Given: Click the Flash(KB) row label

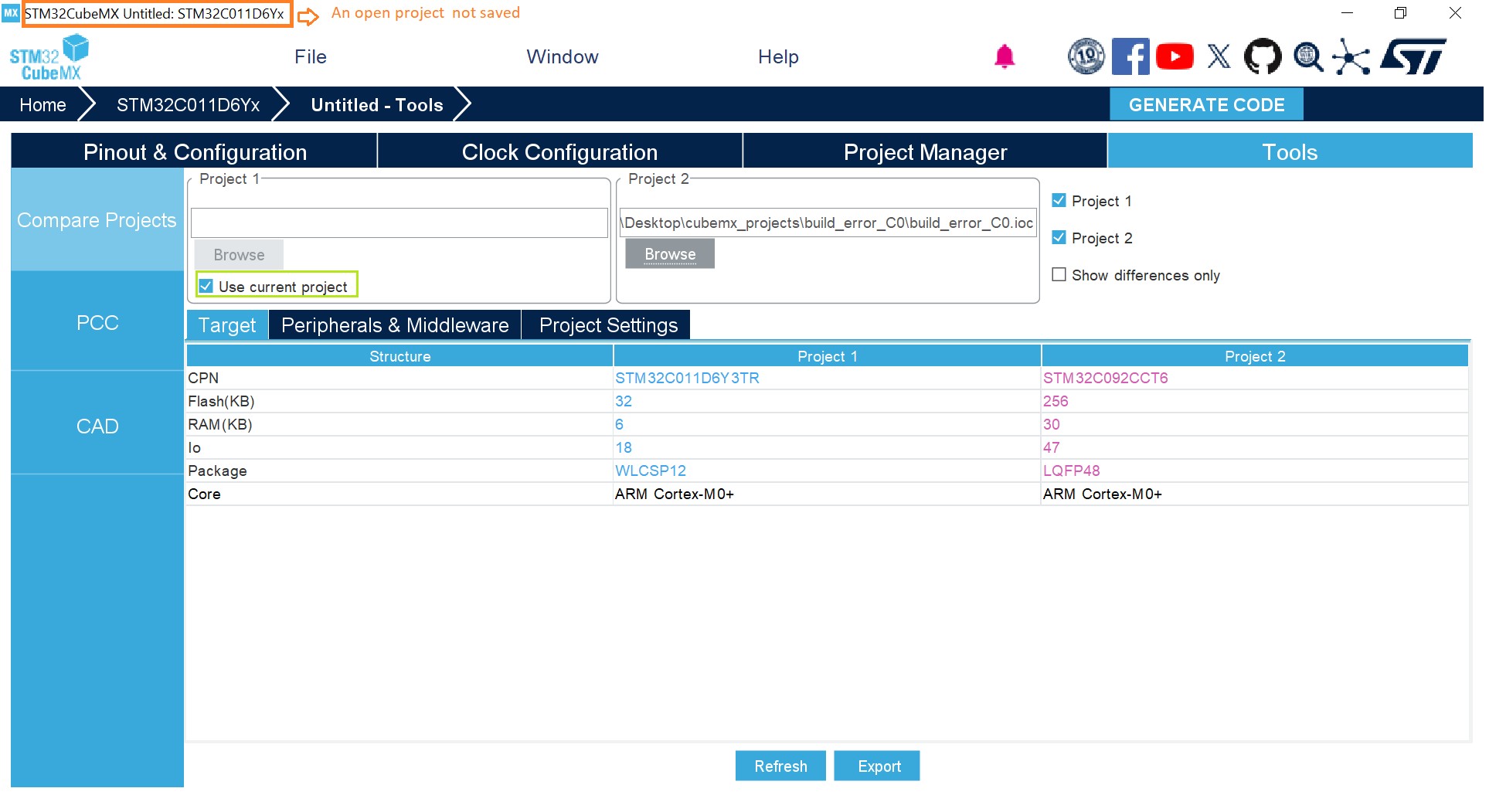Looking at the screenshot, I should click(221, 401).
